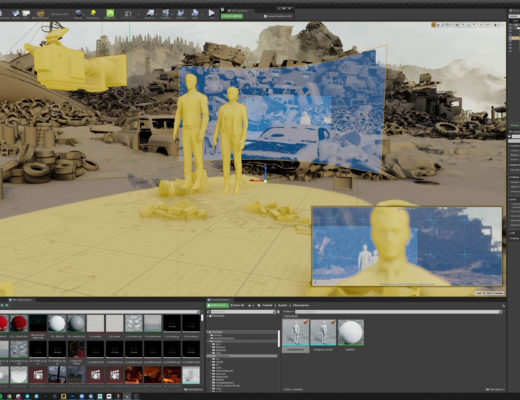
Task: Click the folder tree vertical scrollbar
Action: [x=279, y=338]
